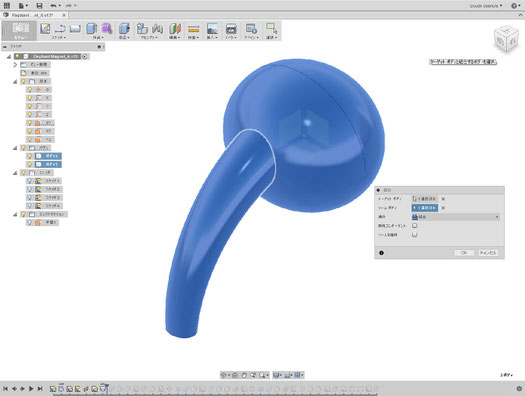Click the Undo arrow in the top bar
The width and height of the screenshot is (525, 396).
click(53, 6)
